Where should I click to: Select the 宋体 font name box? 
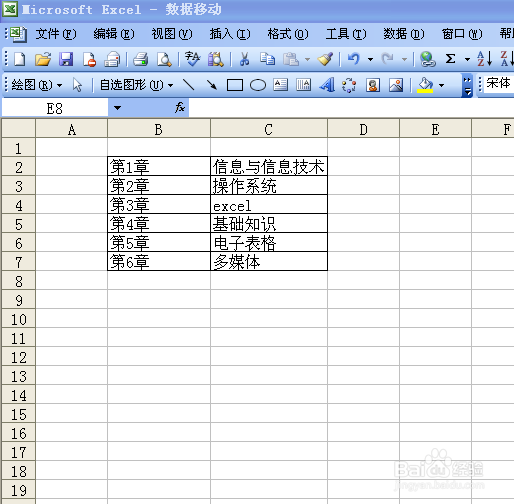pyautogui.click(x=499, y=83)
